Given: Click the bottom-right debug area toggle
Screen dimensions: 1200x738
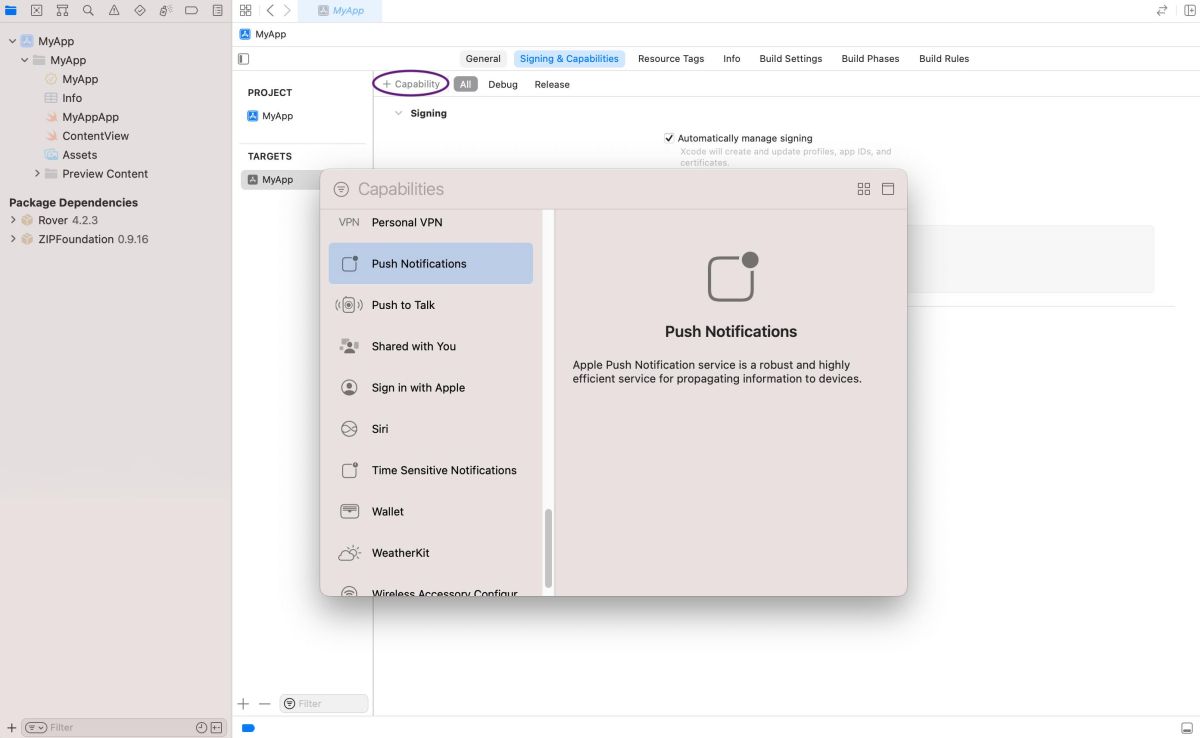Looking at the screenshot, I should 1188,728.
